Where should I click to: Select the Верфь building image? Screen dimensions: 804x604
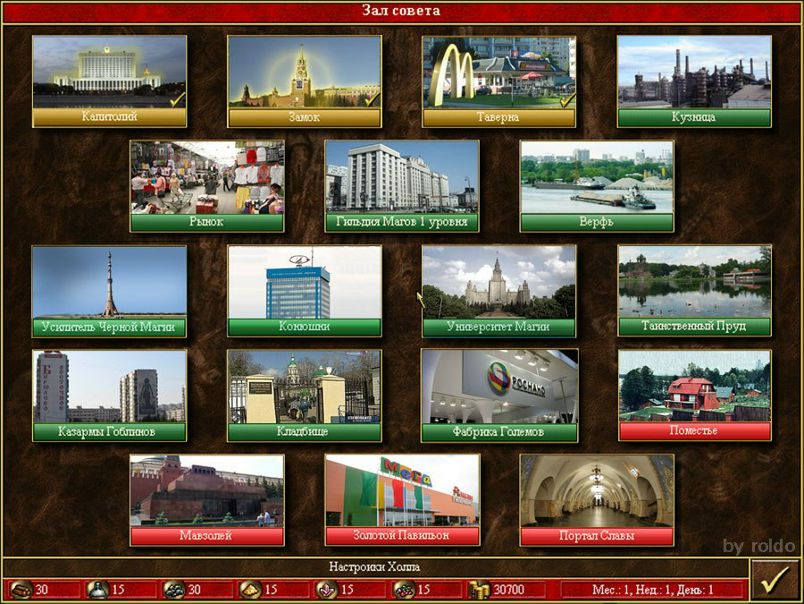[596, 177]
